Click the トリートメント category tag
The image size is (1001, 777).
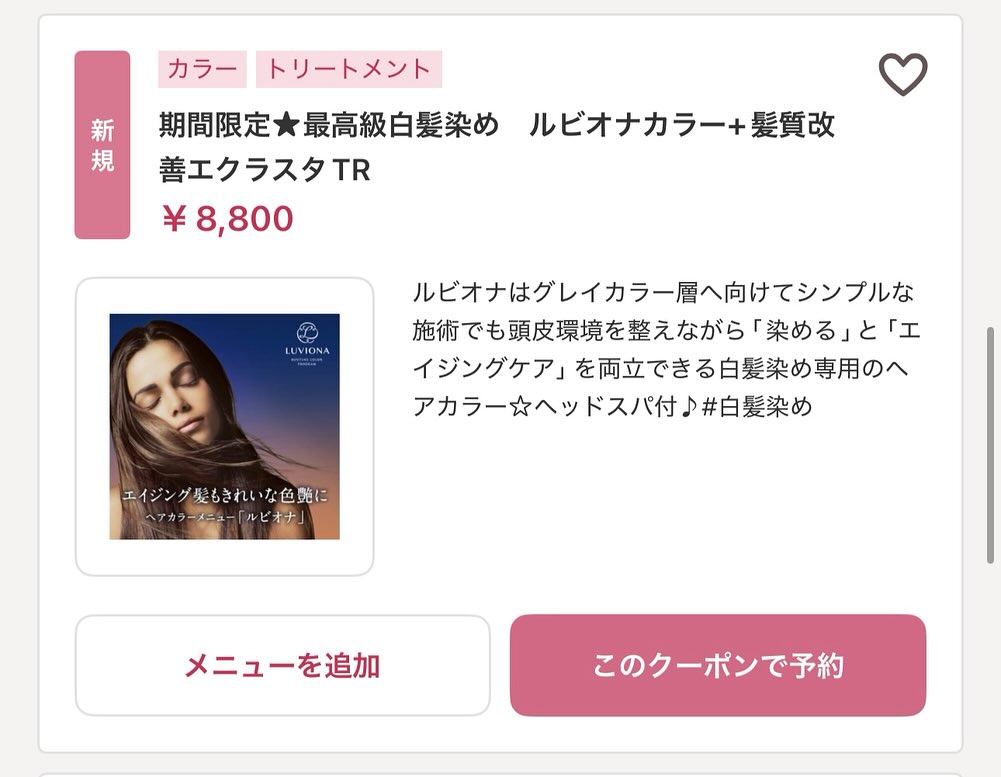tap(349, 69)
